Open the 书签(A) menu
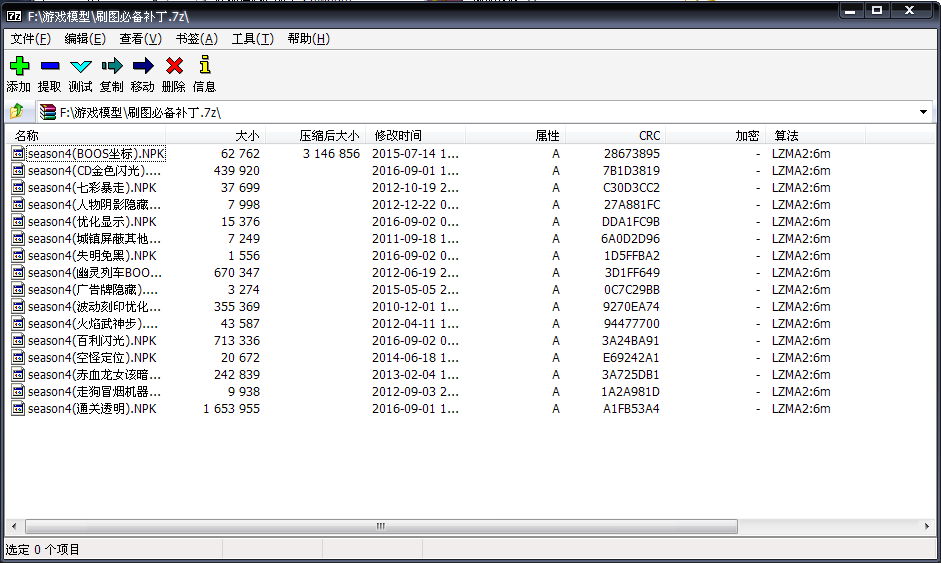The height and width of the screenshot is (563, 941). pos(196,39)
